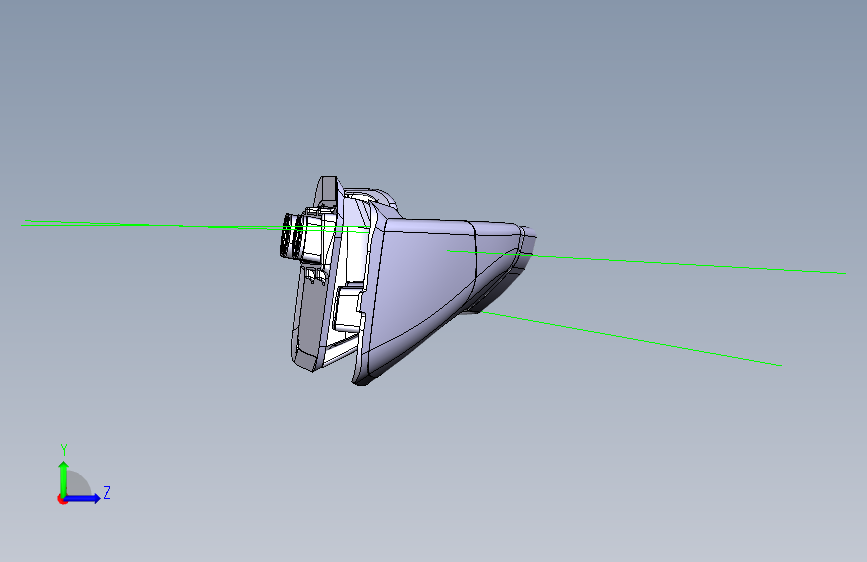Click the red X axis origin dot

[62, 499]
